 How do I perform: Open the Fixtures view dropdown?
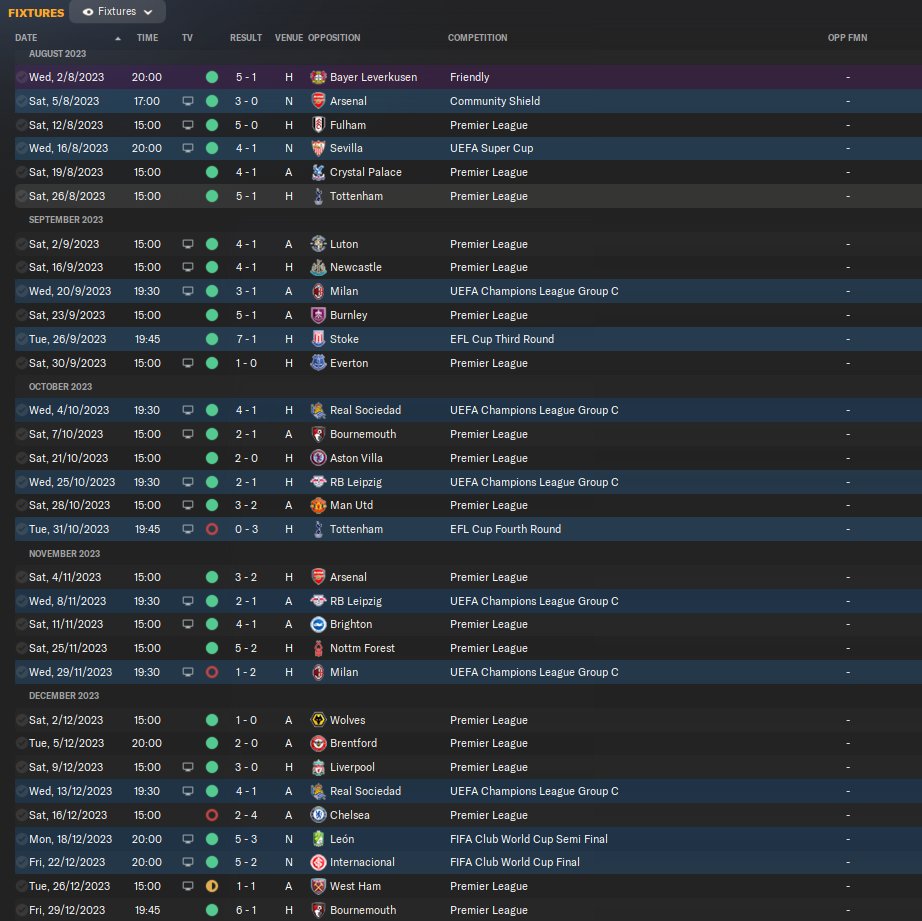tap(117, 12)
